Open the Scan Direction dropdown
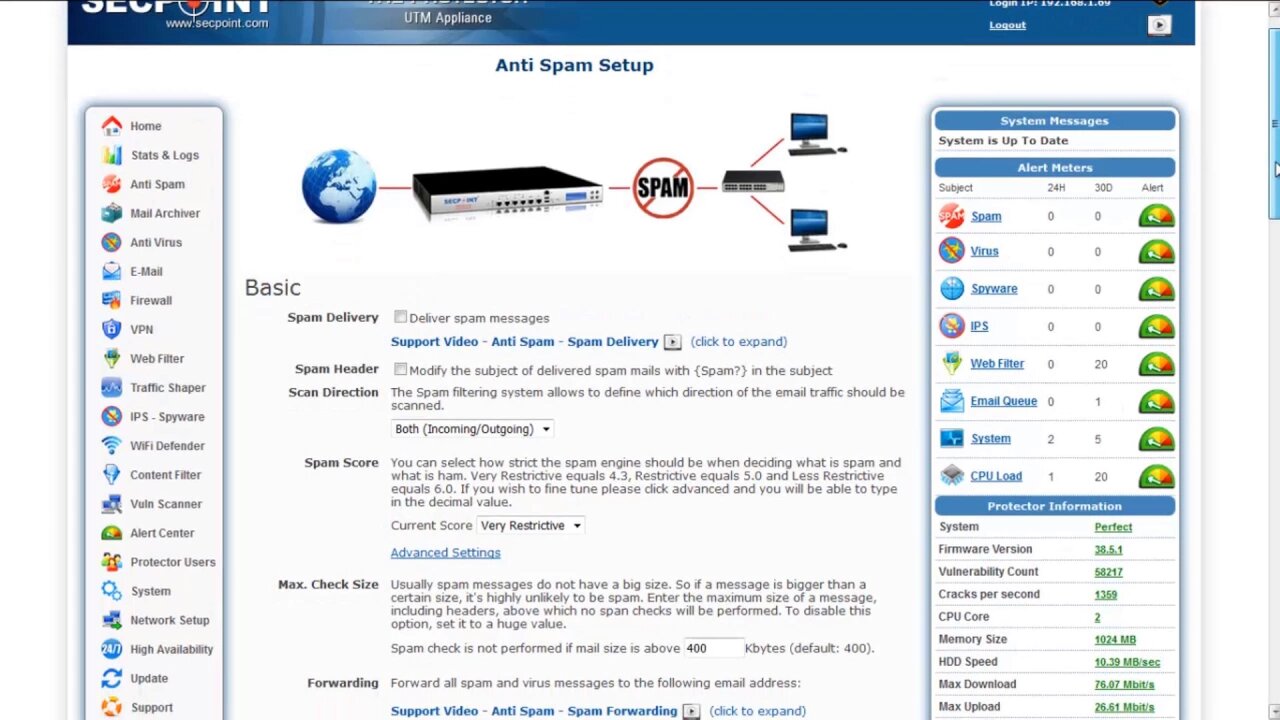The image size is (1280, 720). [472, 429]
